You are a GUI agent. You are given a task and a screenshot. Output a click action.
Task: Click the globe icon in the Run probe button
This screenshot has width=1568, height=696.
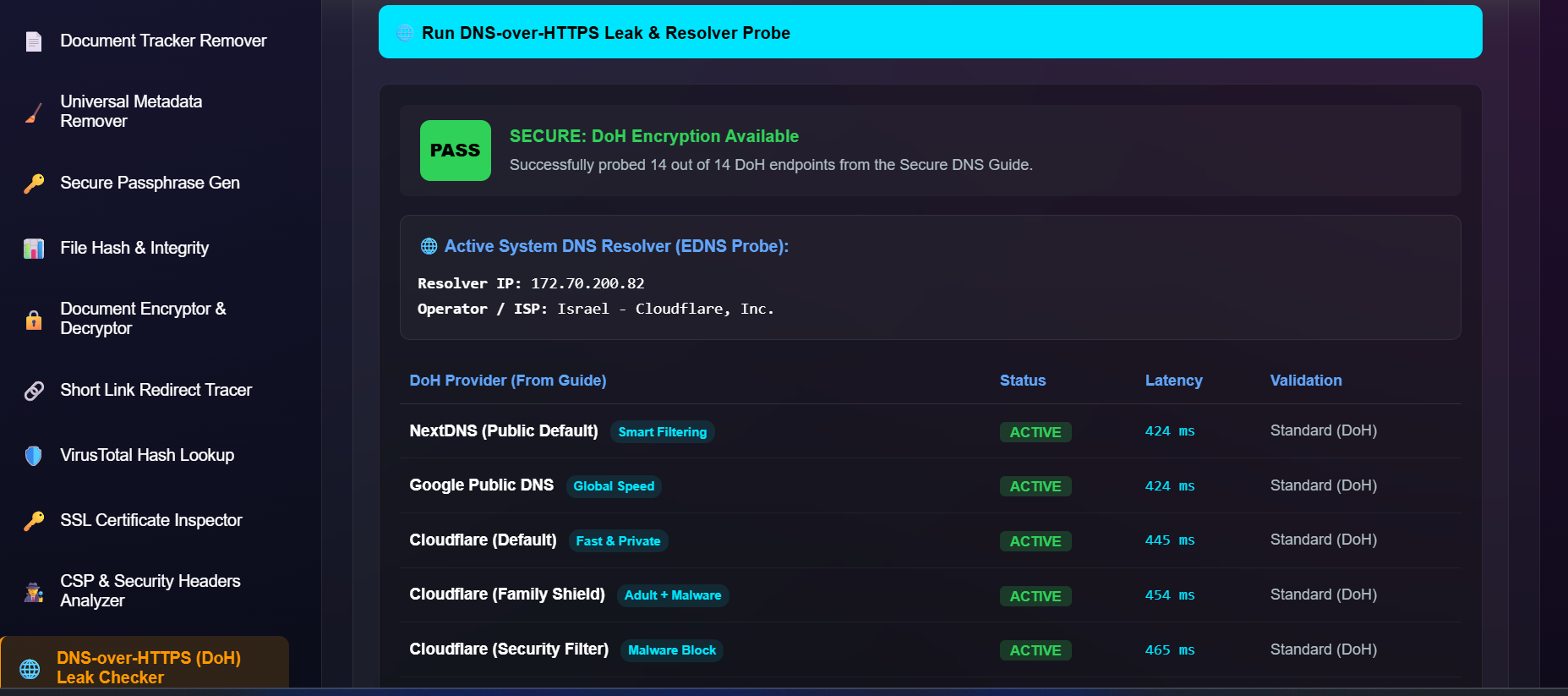[406, 33]
